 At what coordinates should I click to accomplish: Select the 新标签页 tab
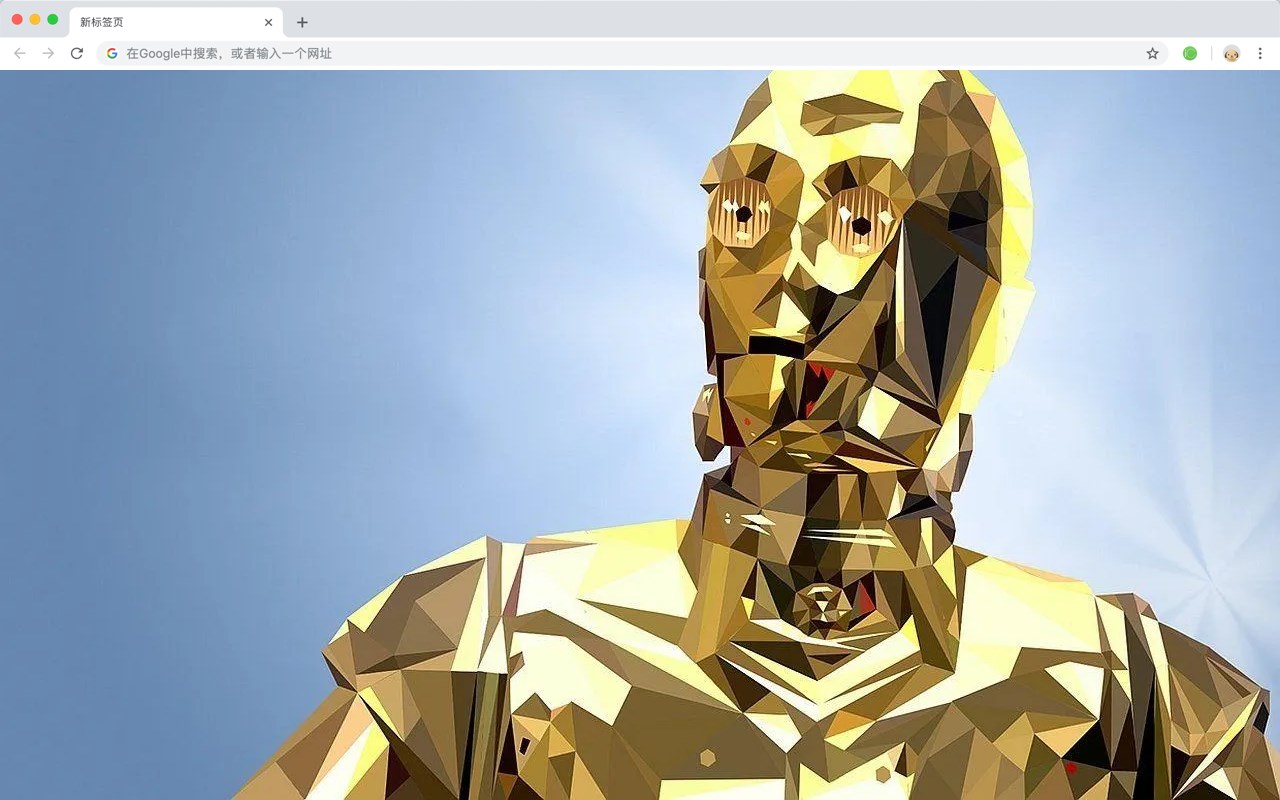point(176,22)
